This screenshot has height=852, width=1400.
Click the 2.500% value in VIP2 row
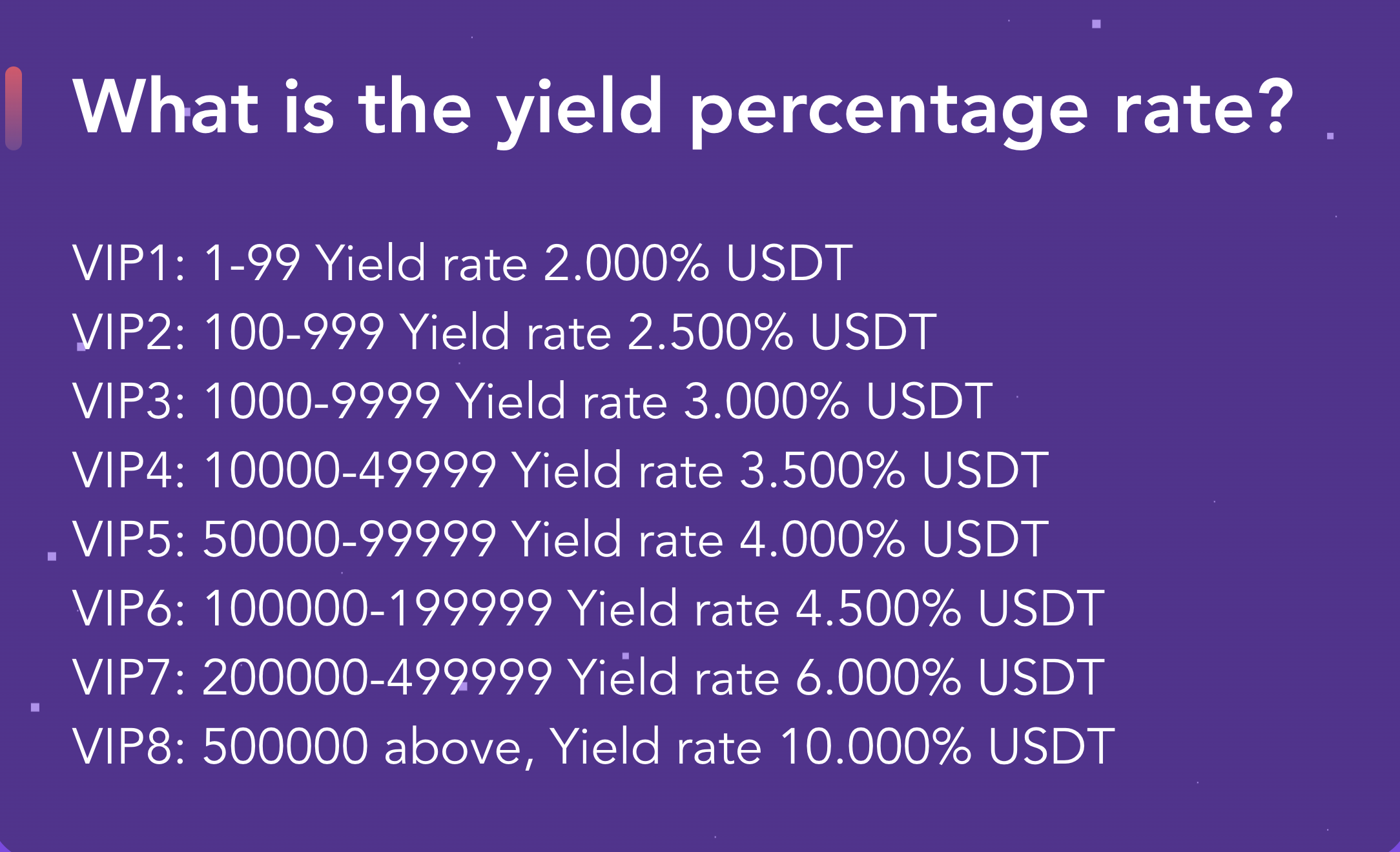tap(710, 332)
